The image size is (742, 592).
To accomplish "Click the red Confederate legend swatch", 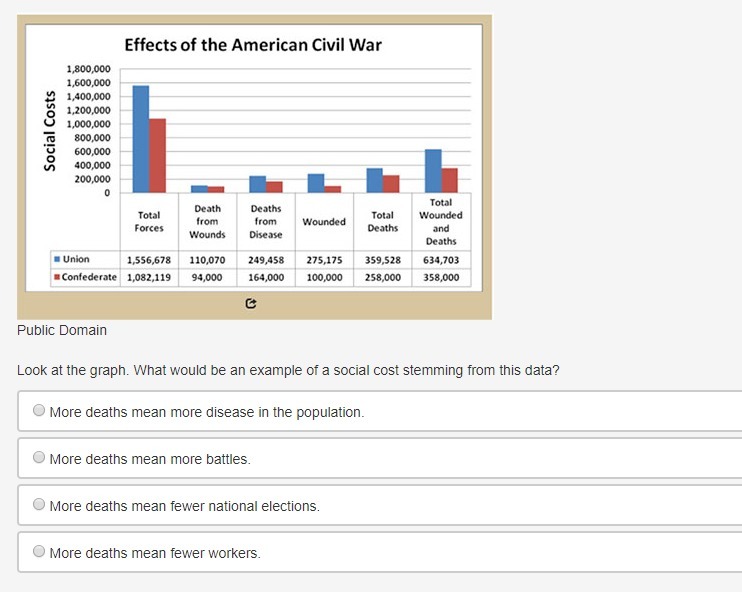I will [x=58, y=277].
